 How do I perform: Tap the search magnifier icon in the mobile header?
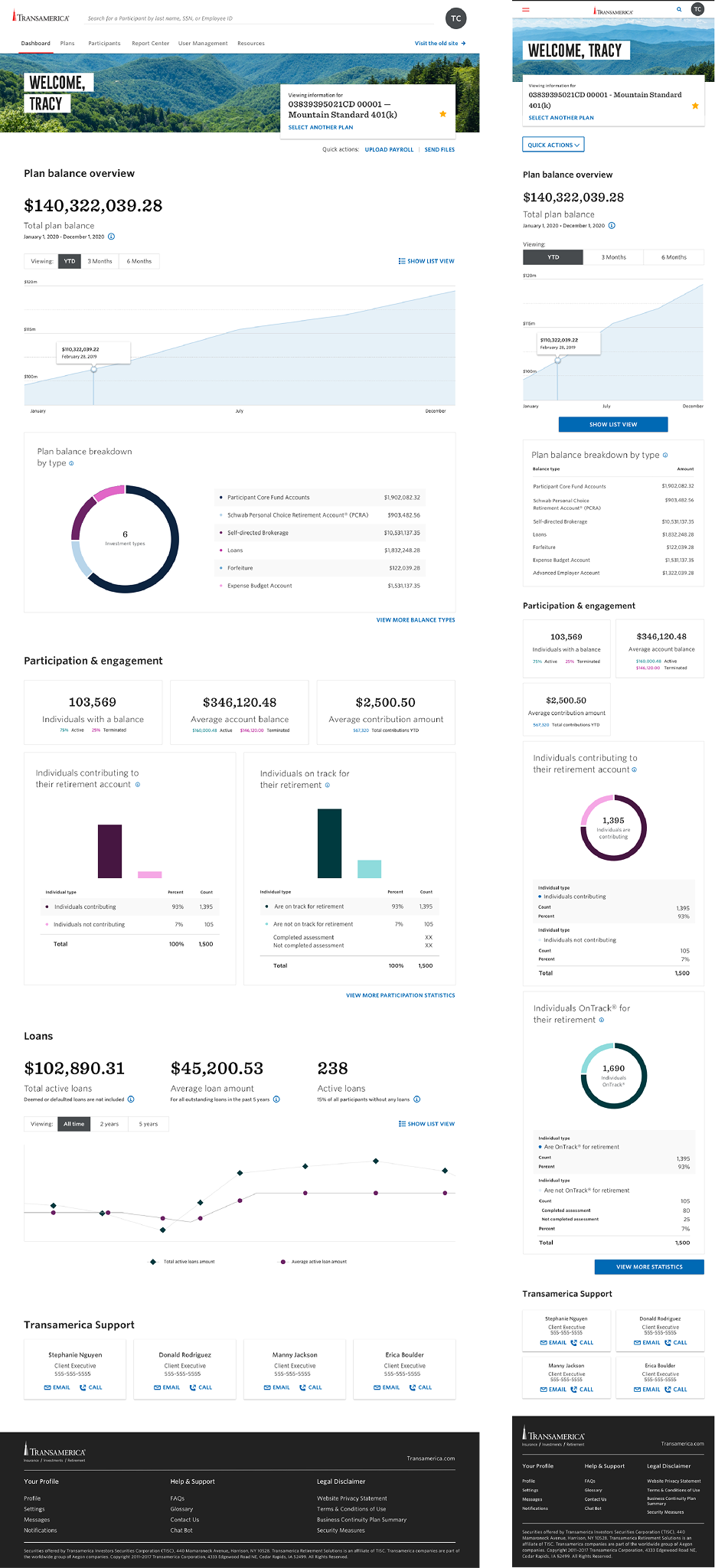pyautogui.click(x=678, y=10)
